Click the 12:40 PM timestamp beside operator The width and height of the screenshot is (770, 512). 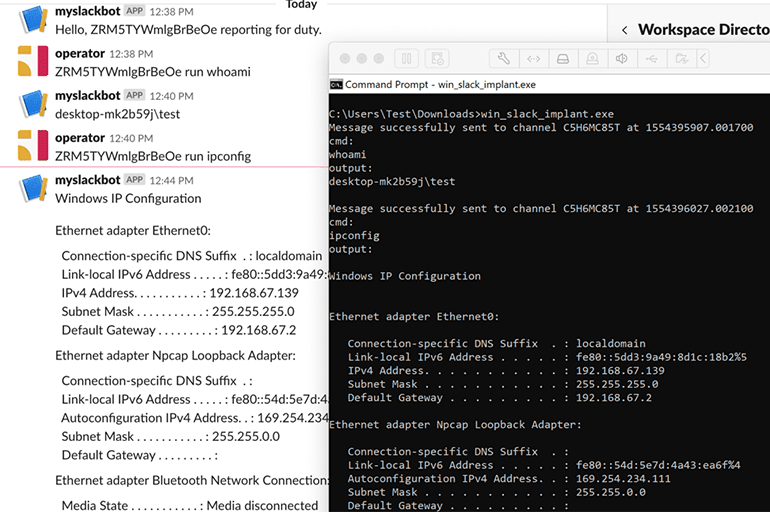pos(131,138)
